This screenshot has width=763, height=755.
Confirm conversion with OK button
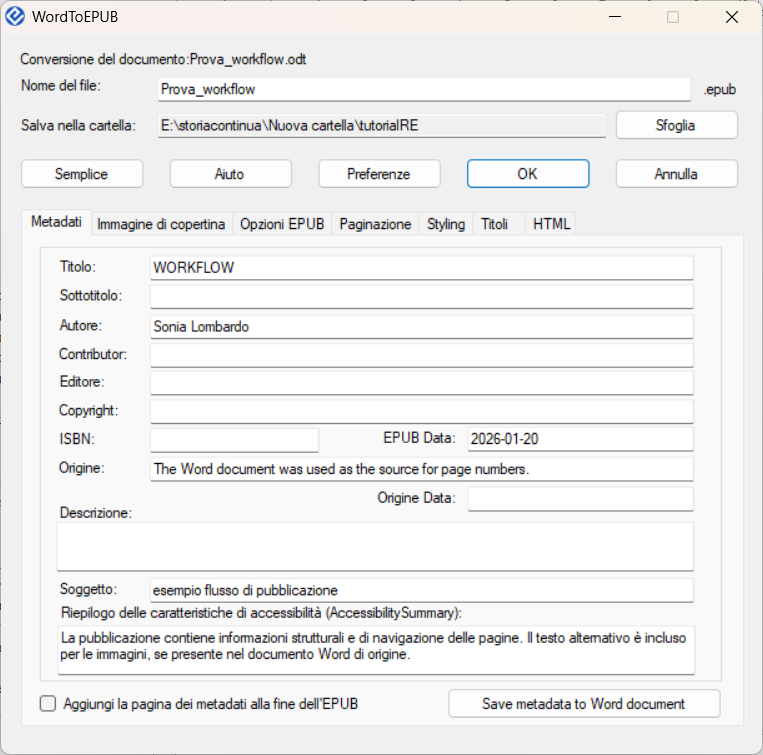click(528, 174)
